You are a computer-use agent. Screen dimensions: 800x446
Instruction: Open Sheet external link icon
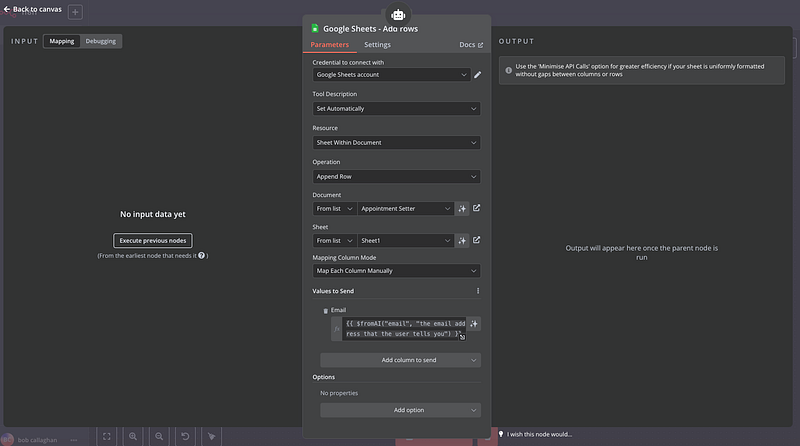pos(477,240)
